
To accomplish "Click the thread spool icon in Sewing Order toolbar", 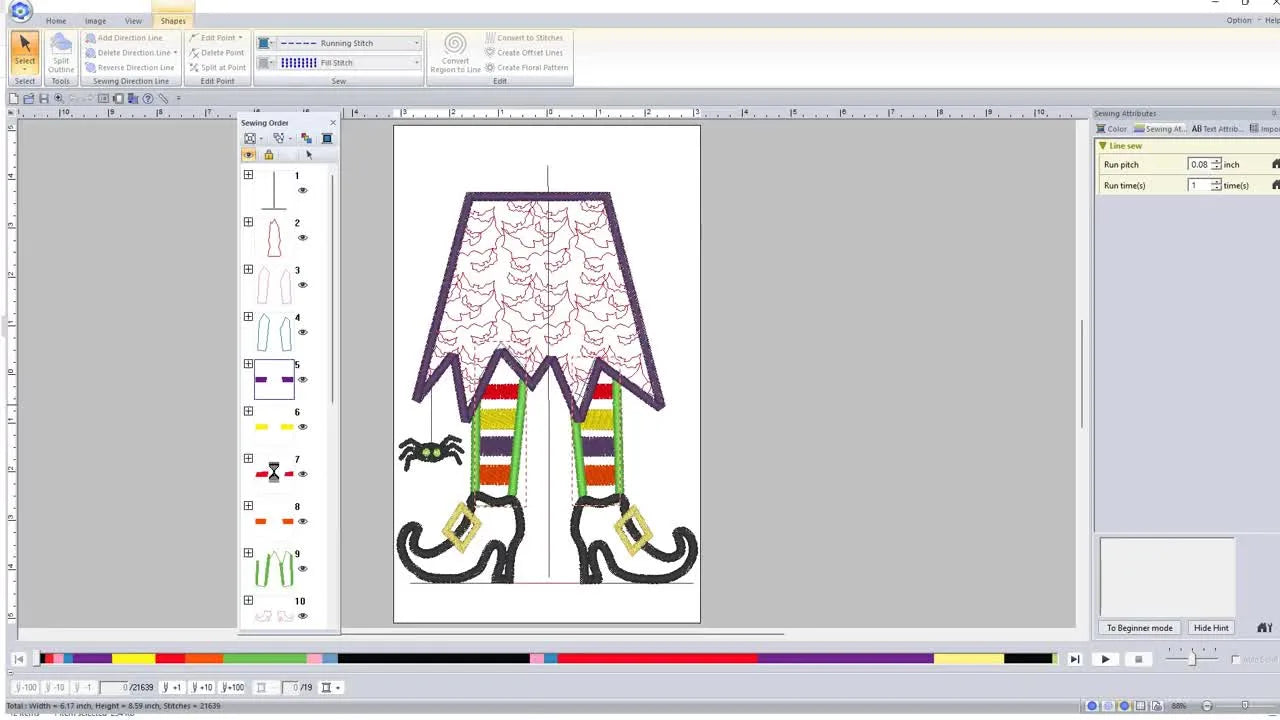I will pyautogui.click(x=327, y=138).
